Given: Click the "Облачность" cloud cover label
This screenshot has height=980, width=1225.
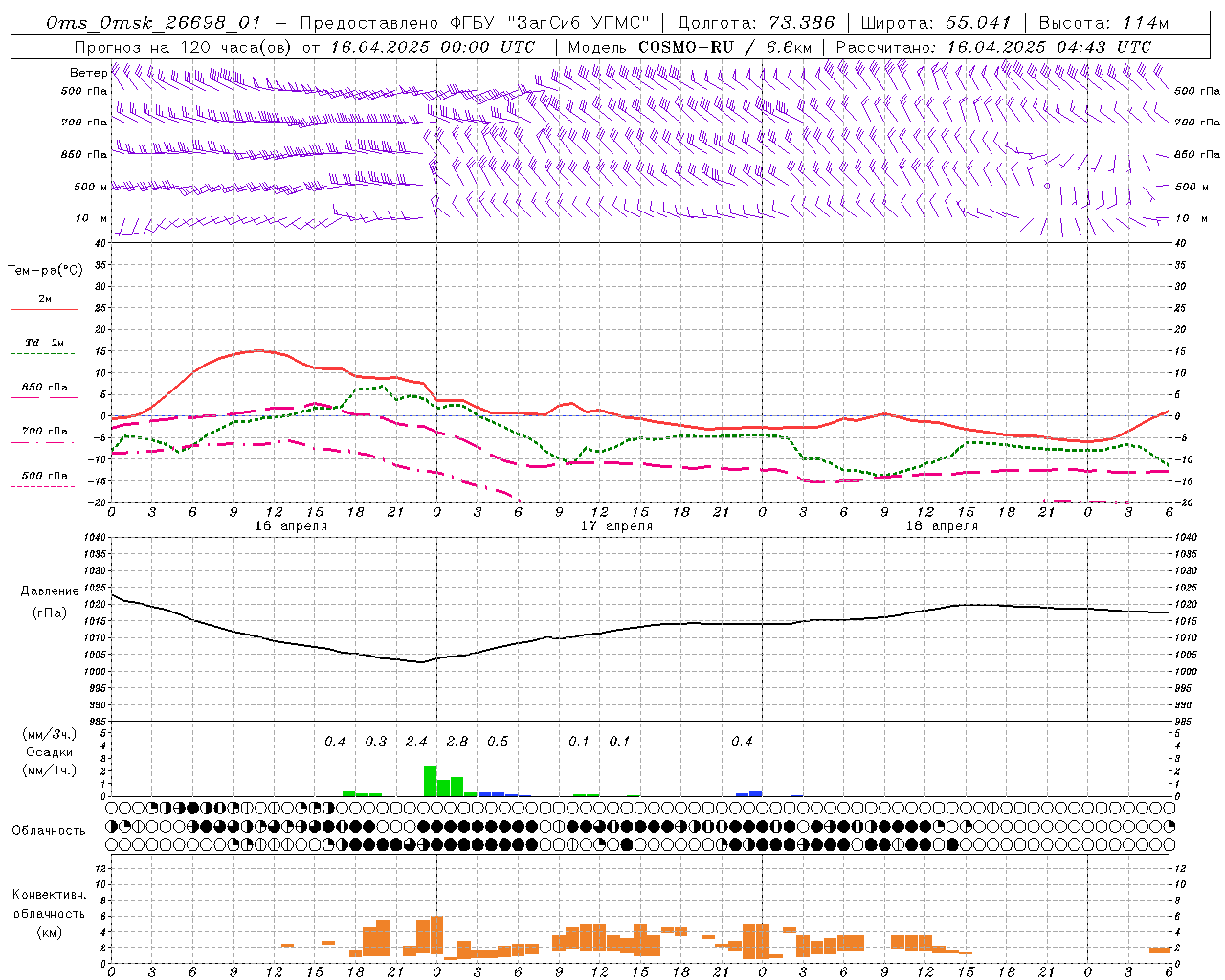Looking at the screenshot, I should click(x=49, y=831).
